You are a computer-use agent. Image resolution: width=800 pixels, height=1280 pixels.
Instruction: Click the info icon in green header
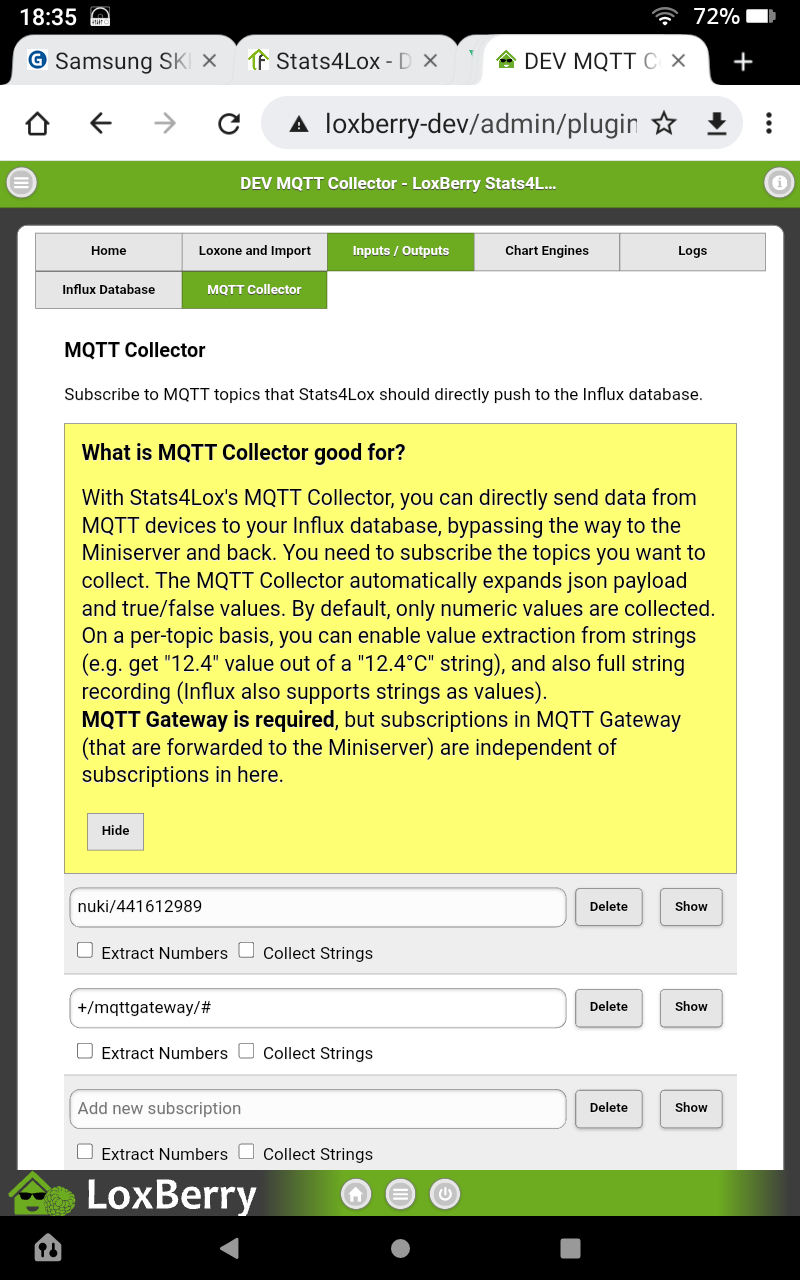(x=778, y=183)
